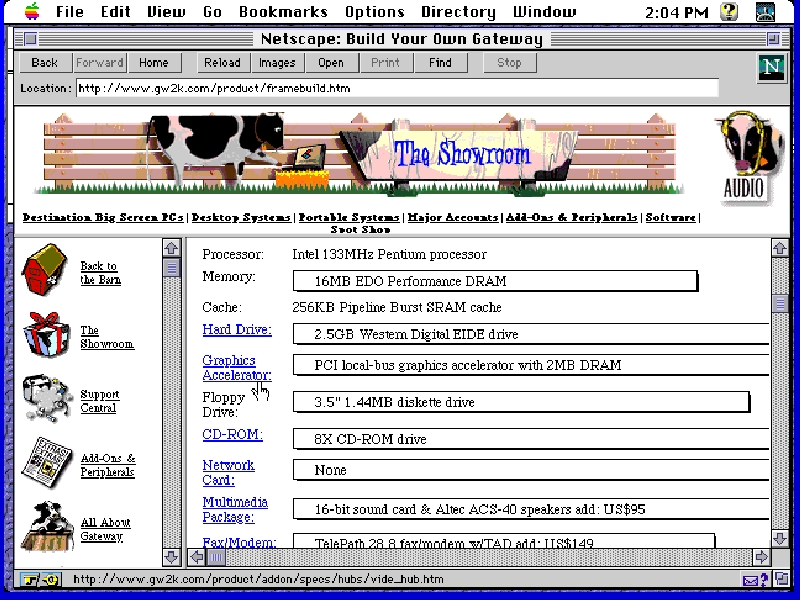Click the red barn icon
This screenshot has width=800, height=600.
point(44,270)
